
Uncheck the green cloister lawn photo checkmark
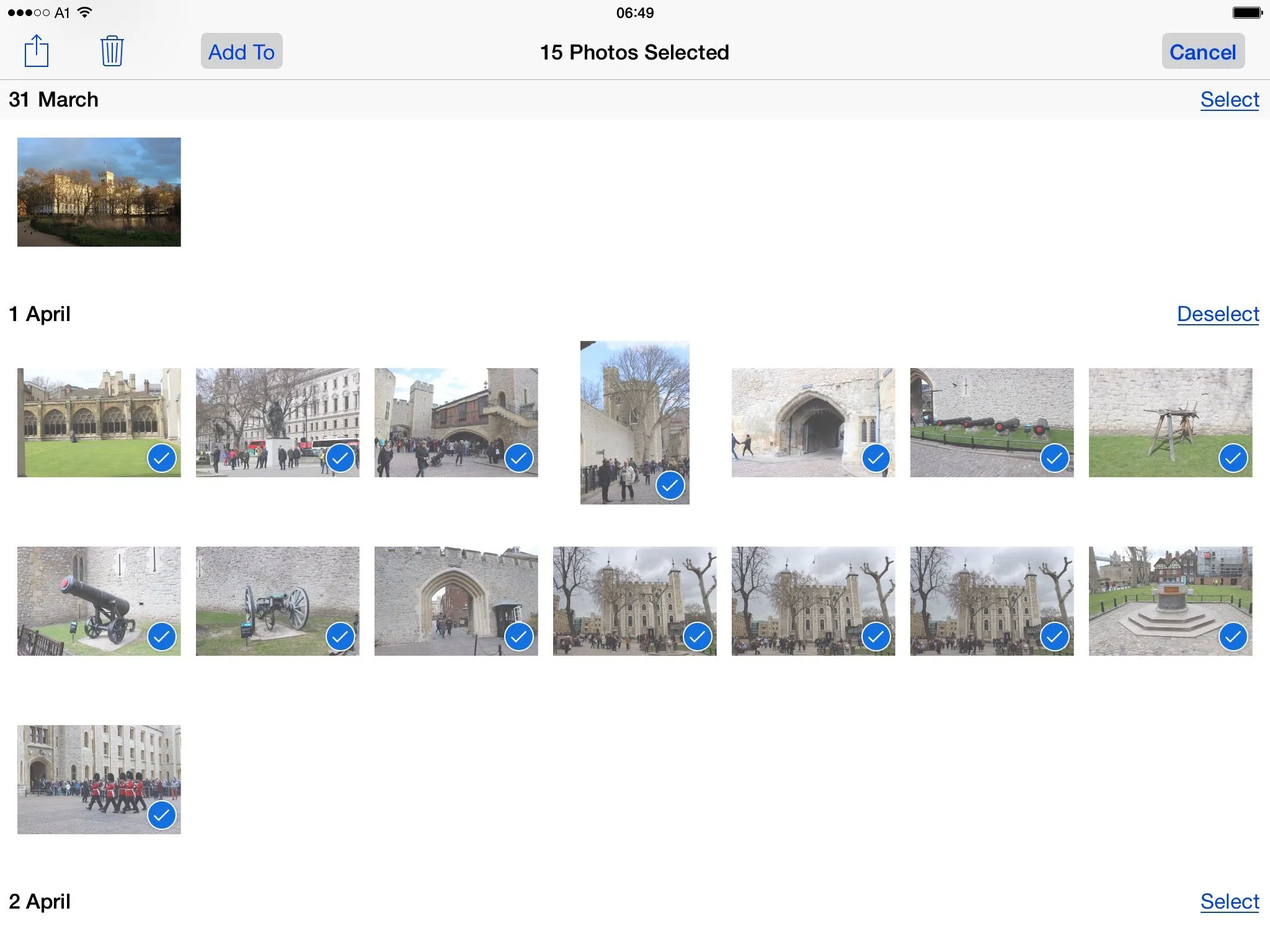[162, 458]
